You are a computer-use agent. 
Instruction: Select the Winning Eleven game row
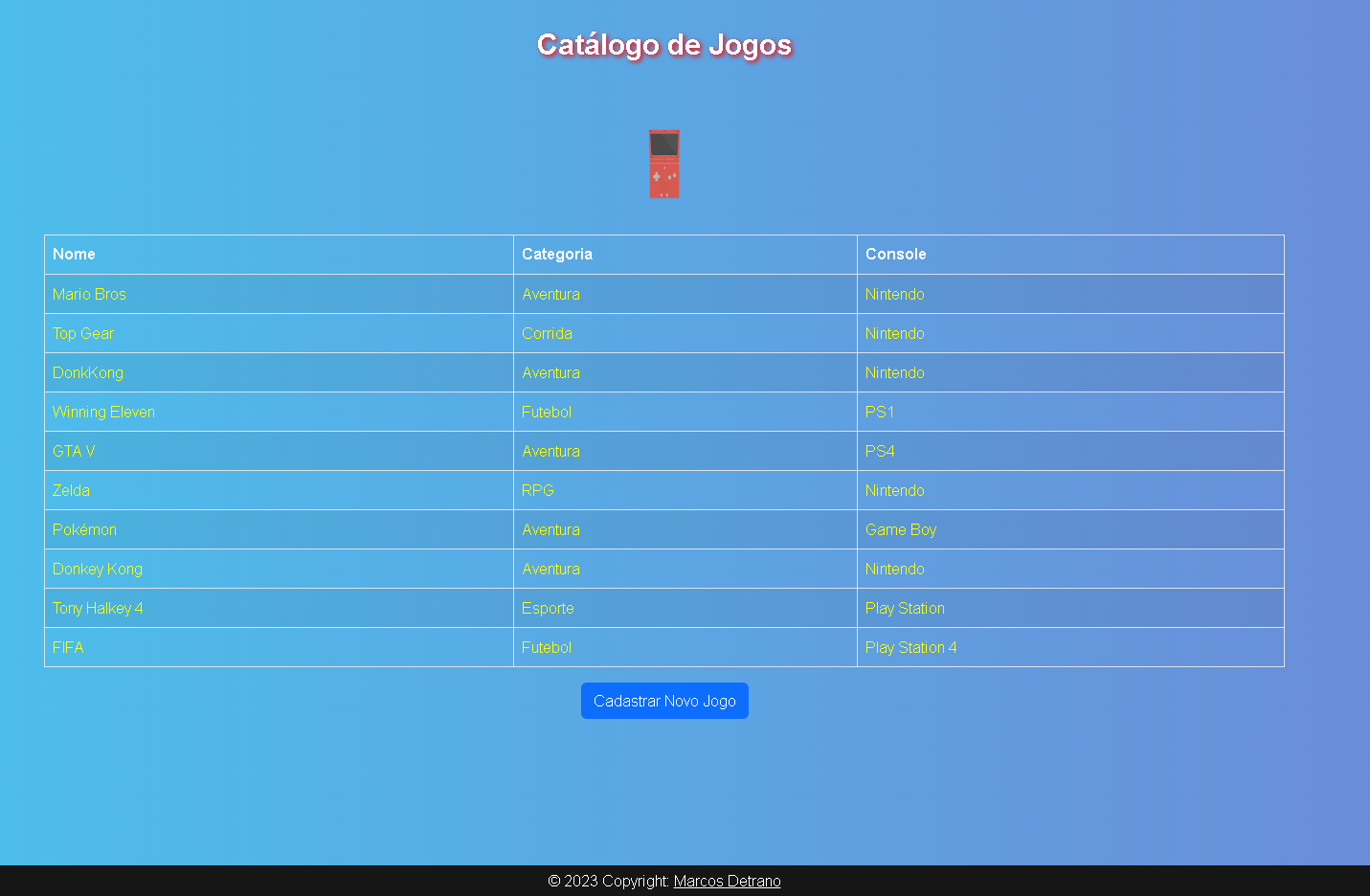tap(103, 412)
